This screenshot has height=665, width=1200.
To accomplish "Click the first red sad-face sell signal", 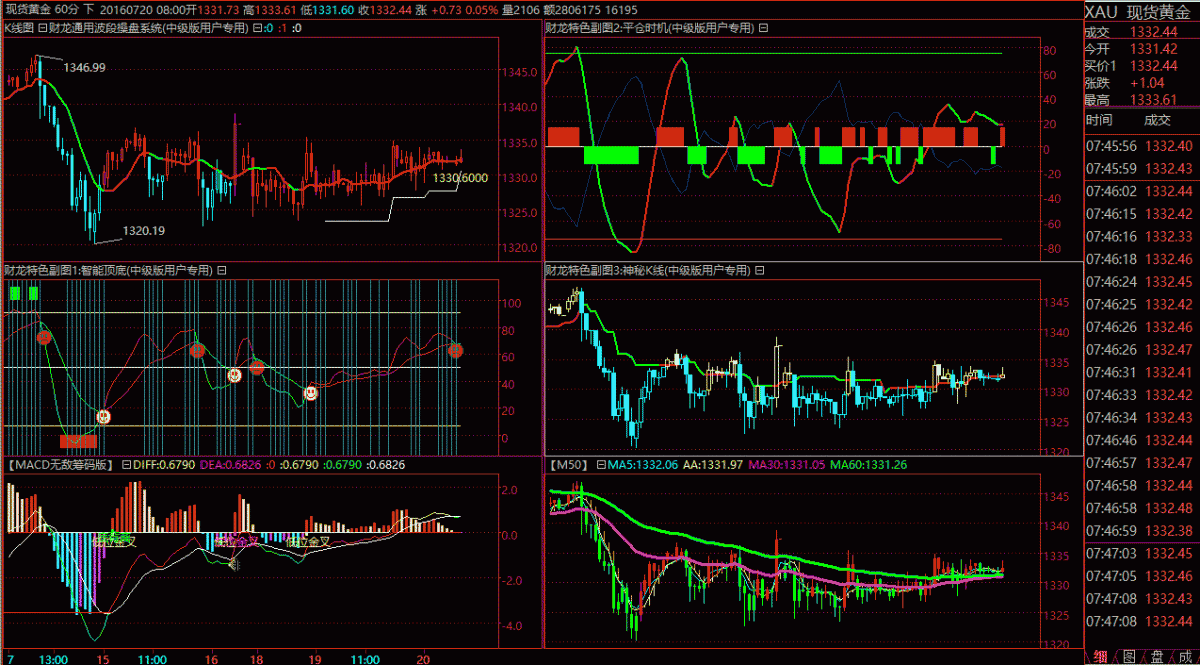I will click(44, 338).
